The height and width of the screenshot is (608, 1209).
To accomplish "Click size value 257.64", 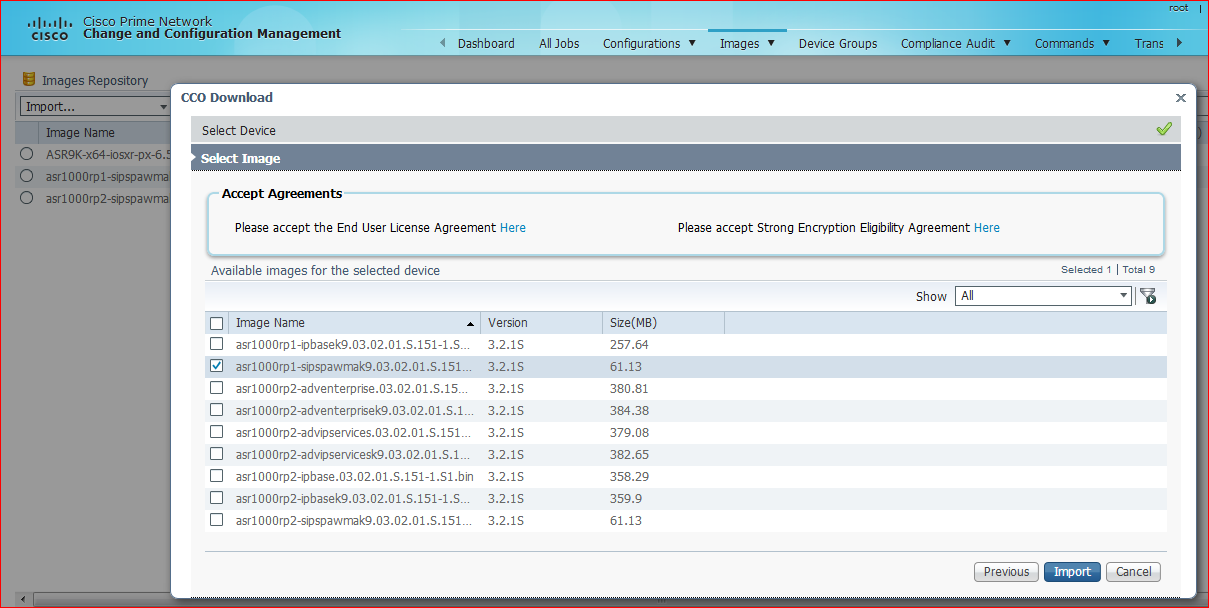I will (629, 344).
